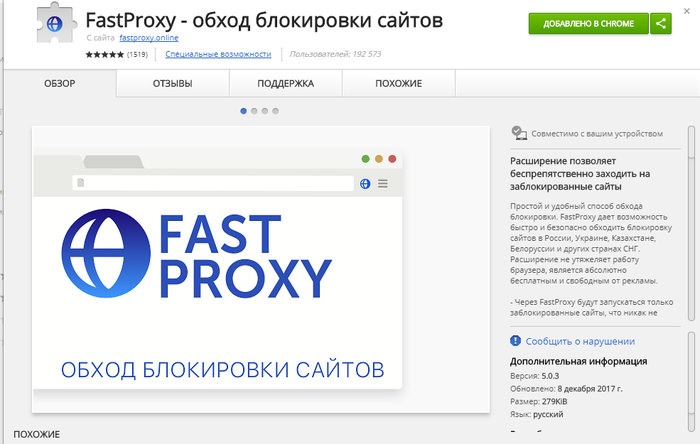
Task: Click the size value 279KiB
Action: (x=554, y=402)
